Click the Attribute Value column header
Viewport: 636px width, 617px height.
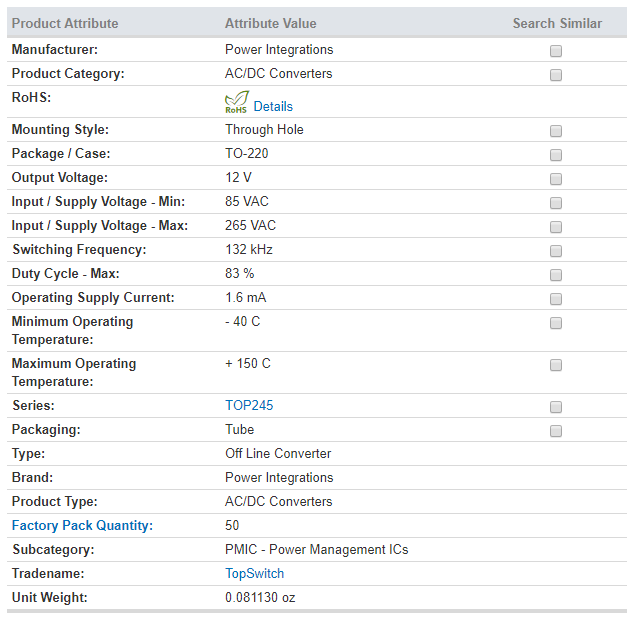pyautogui.click(x=271, y=23)
